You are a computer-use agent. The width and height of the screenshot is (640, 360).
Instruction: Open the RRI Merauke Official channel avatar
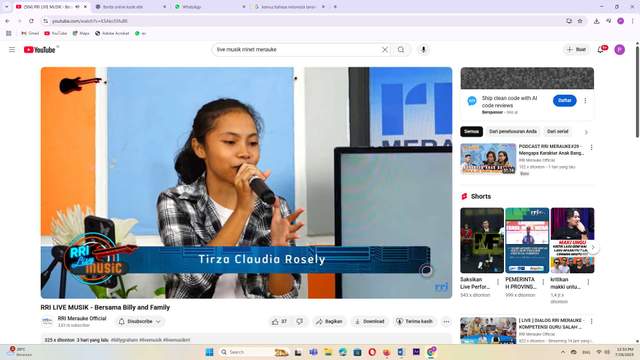point(47,322)
